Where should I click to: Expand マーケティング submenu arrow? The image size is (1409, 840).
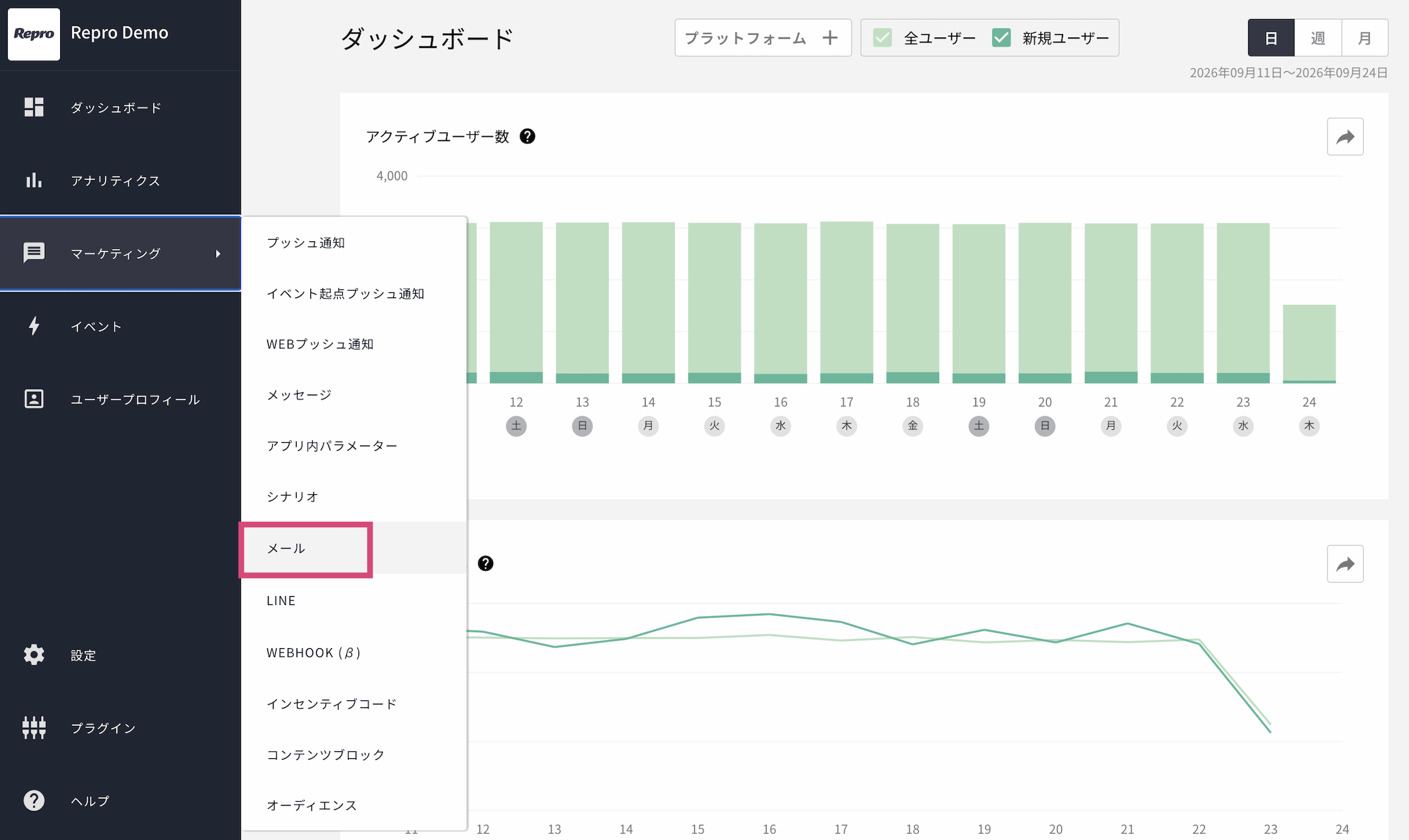(218, 253)
